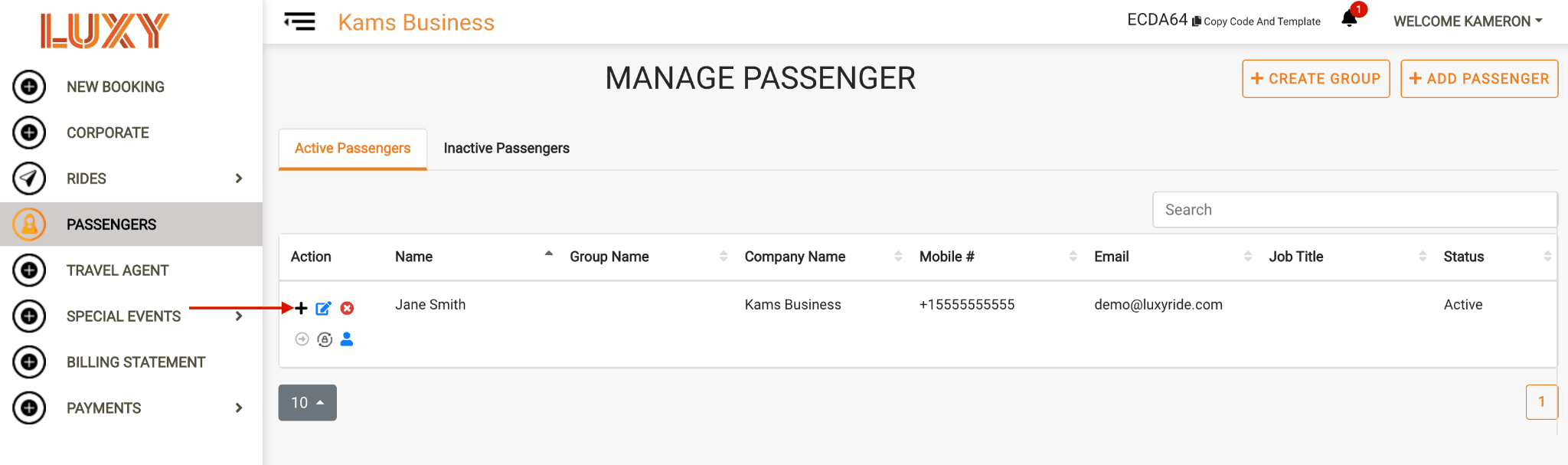Click the 'Active' status cell for Jane Smith
Image resolution: width=1568 pixels, height=465 pixels.
pos(1463,305)
